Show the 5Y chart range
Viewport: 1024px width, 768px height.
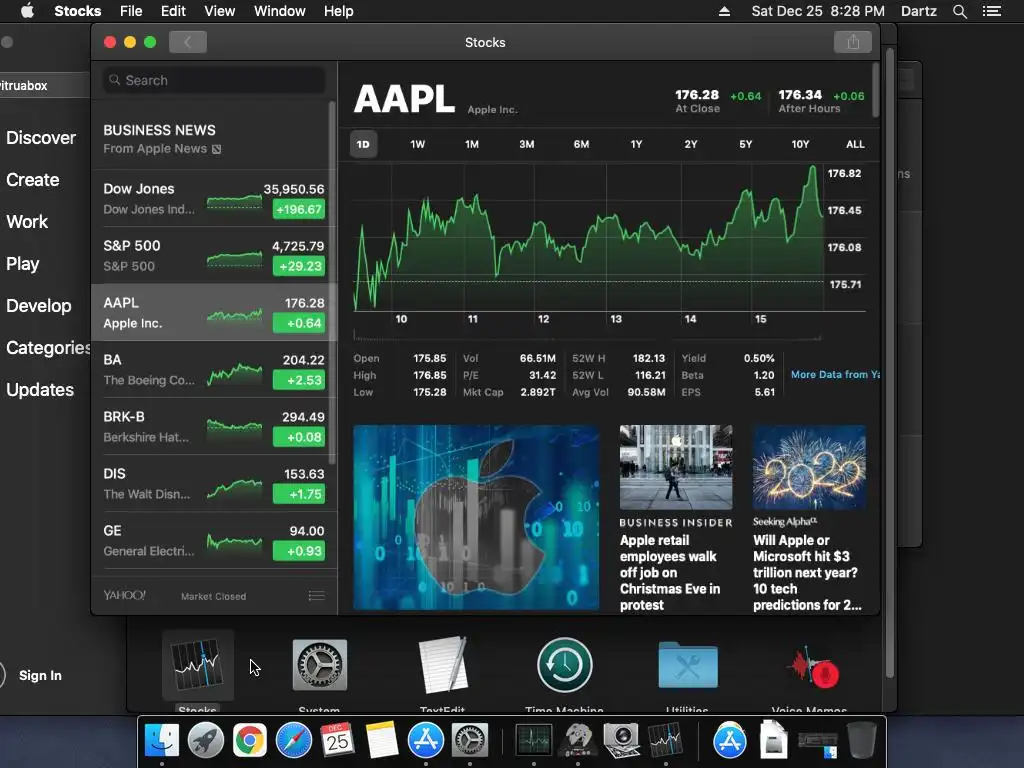pyautogui.click(x=746, y=144)
